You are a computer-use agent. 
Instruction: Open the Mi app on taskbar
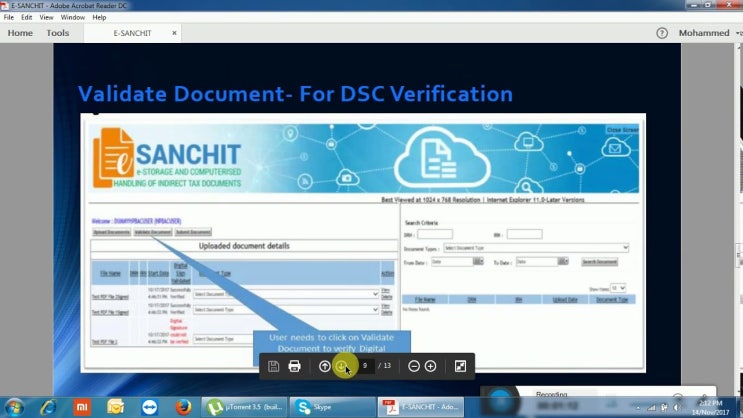tap(82, 407)
